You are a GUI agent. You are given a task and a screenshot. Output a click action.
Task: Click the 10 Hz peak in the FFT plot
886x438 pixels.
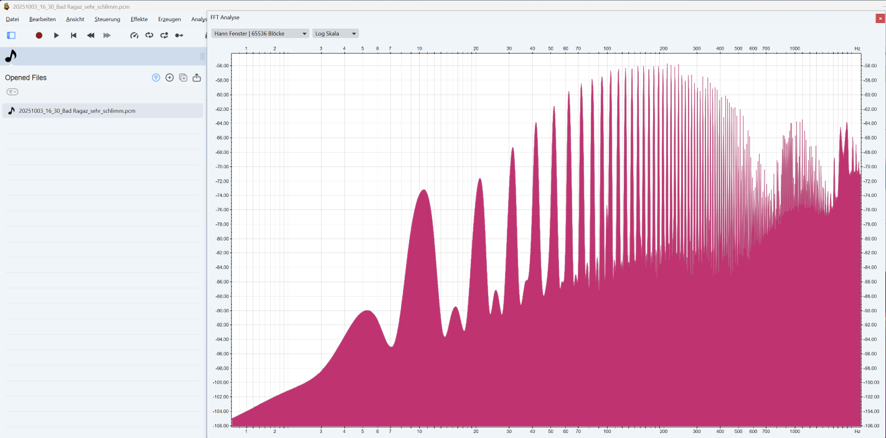(x=423, y=190)
